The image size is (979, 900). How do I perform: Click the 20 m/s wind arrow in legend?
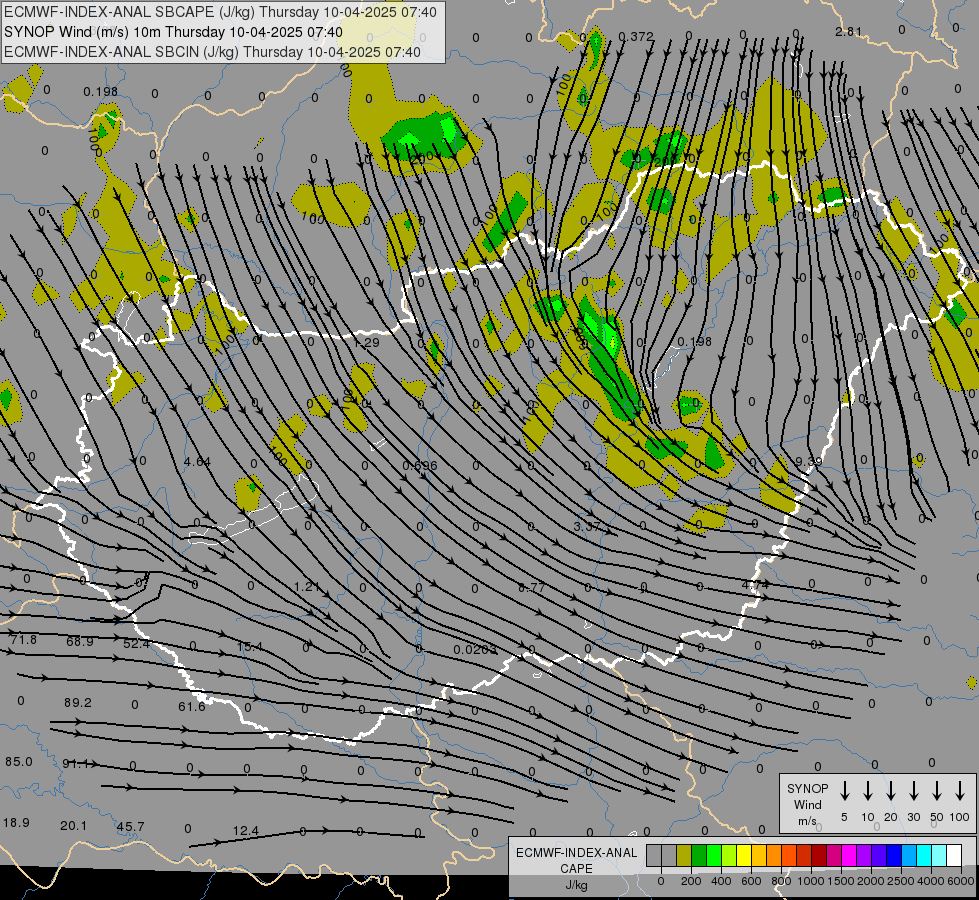[x=890, y=791]
